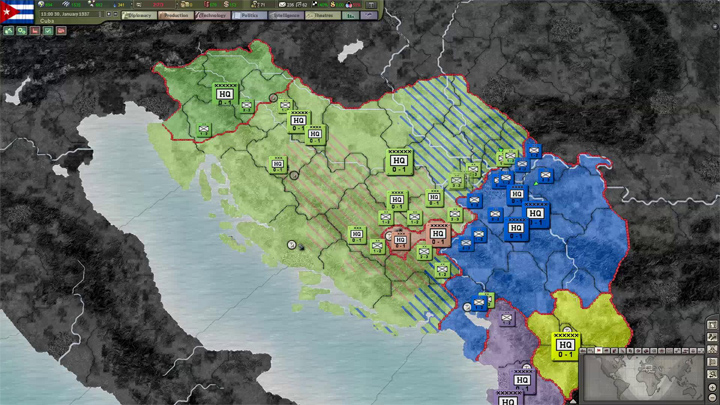
Task: Click the money dollar sign icon
Action: (x=226, y=4)
